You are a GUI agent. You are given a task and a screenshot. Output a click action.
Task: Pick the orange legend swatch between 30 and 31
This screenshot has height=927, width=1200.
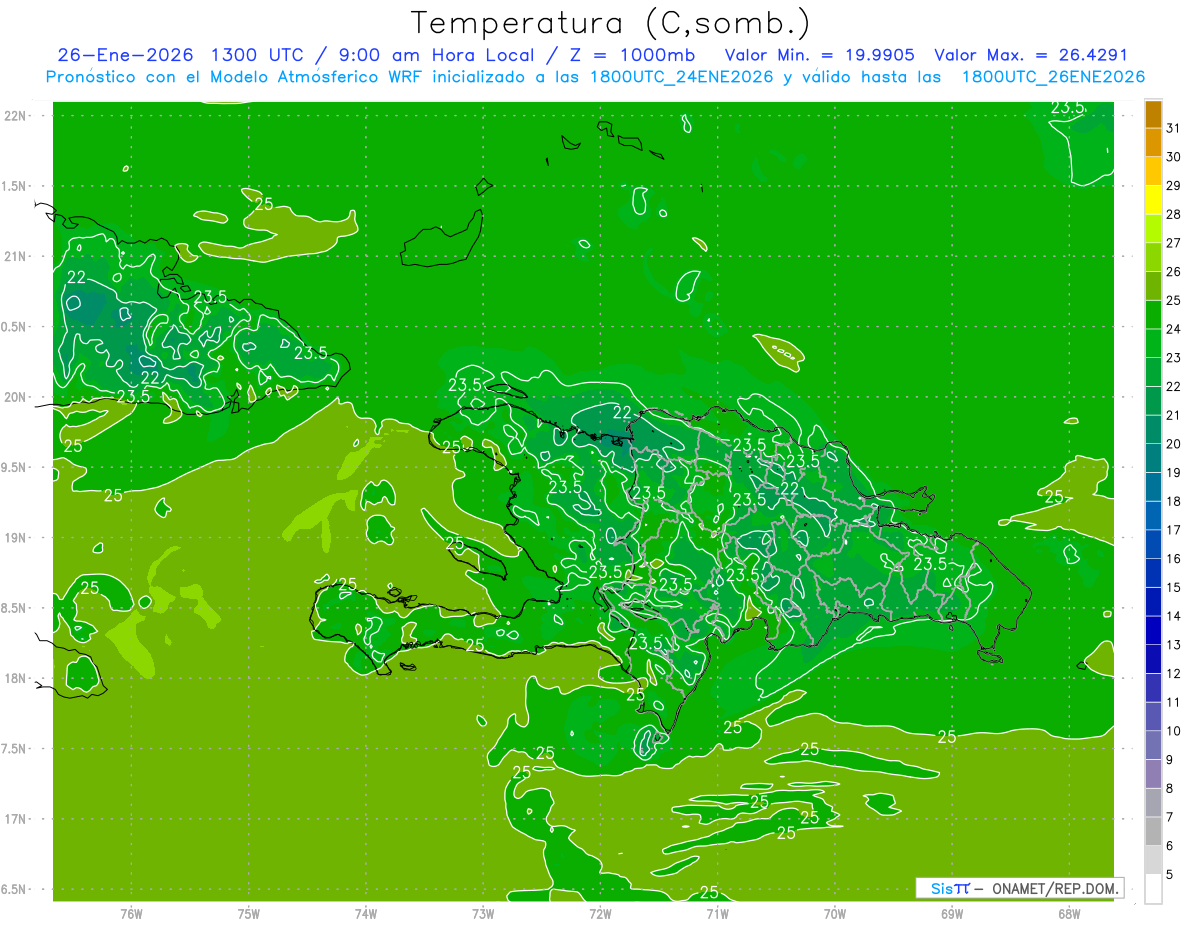point(1153,143)
